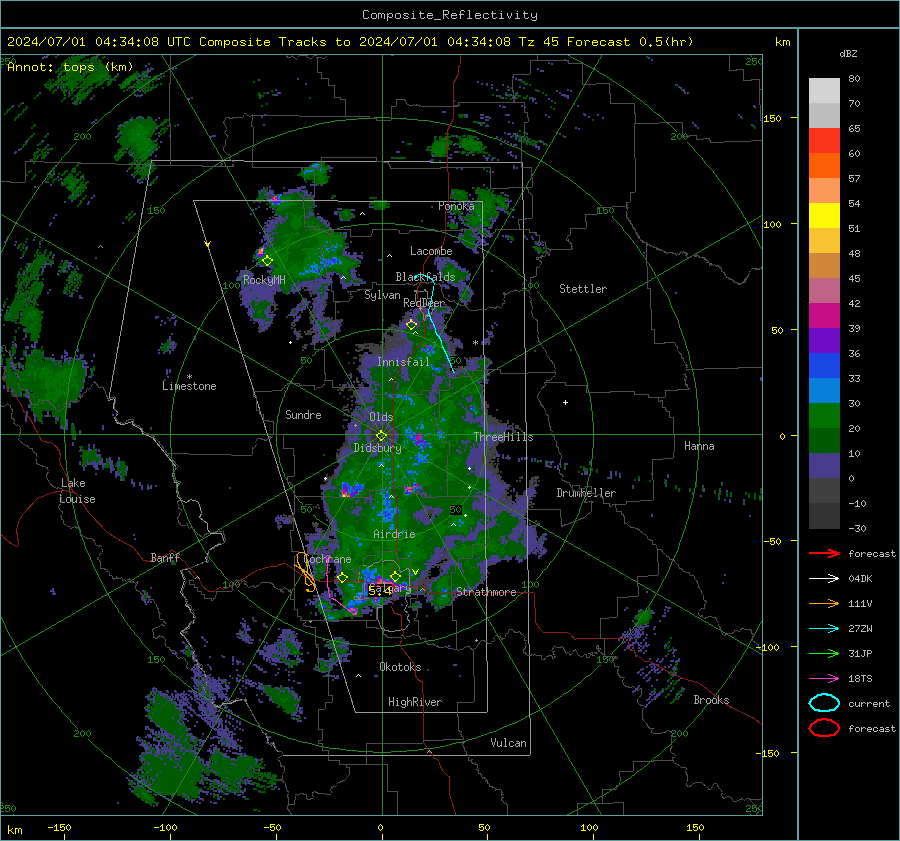
Task: Click the yellow diamond marker near RockyMH
Action: coord(267,261)
